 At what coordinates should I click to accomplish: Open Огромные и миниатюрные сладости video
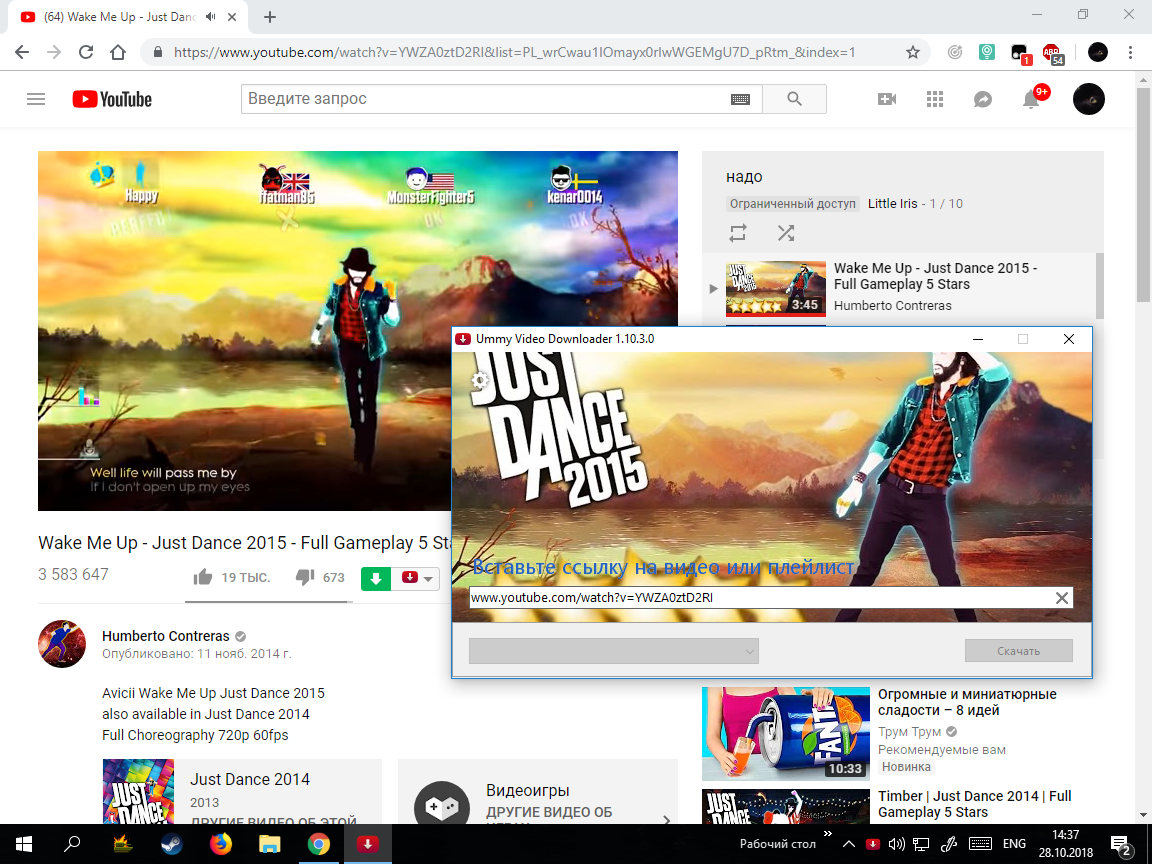967,702
